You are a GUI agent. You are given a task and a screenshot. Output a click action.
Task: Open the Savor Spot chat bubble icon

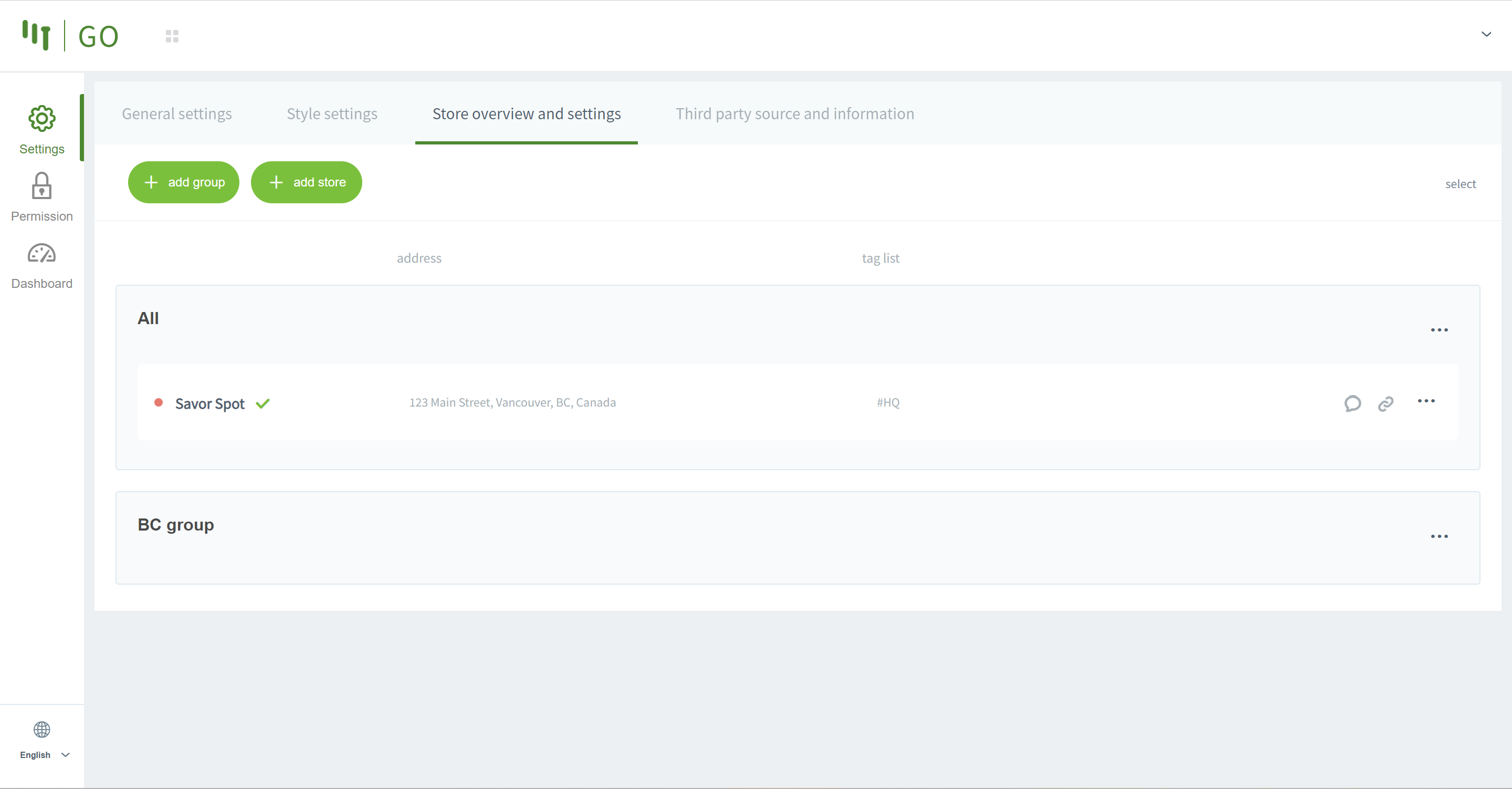coord(1352,403)
